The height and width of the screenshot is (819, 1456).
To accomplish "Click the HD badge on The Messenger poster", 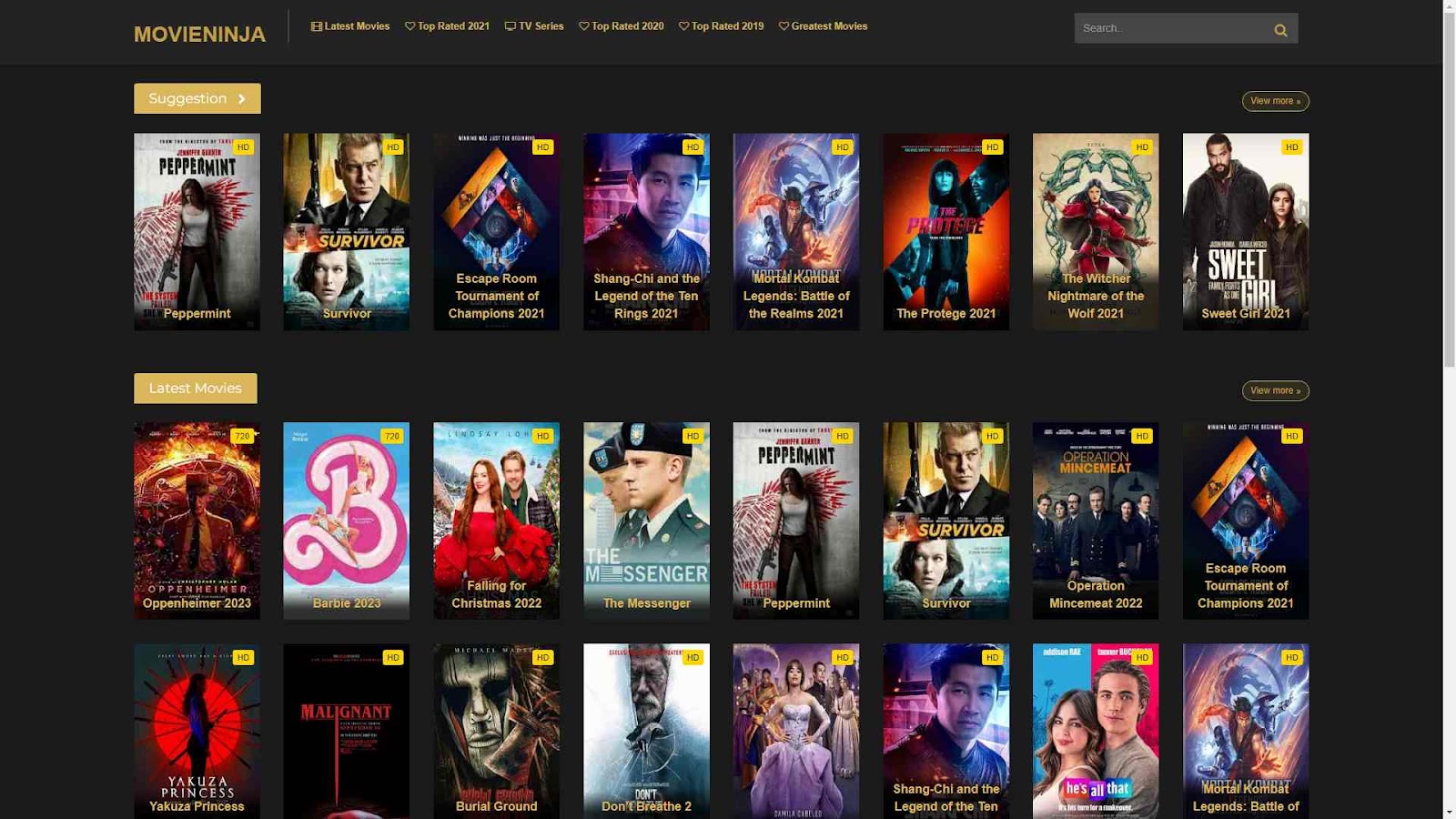I will click(x=693, y=436).
